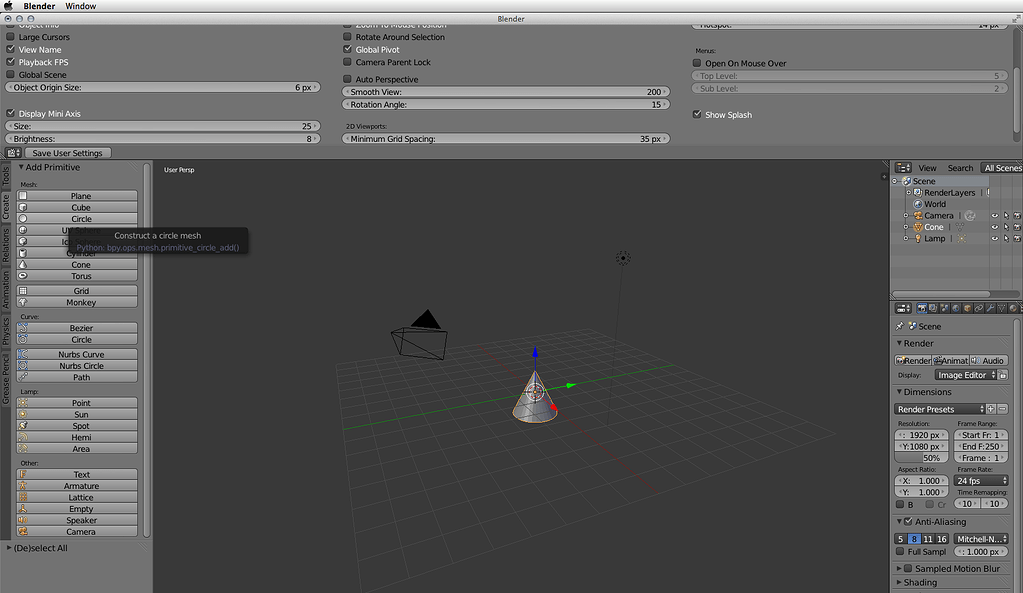Enable Auto Perspective checkbox
This screenshot has width=1023, height=593.
point(347,79)
